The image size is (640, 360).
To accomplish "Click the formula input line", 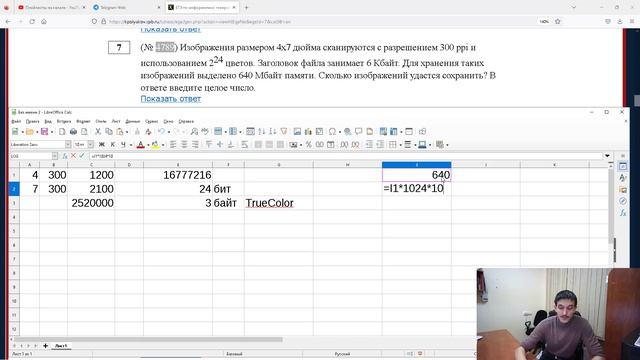I will 345,156.
